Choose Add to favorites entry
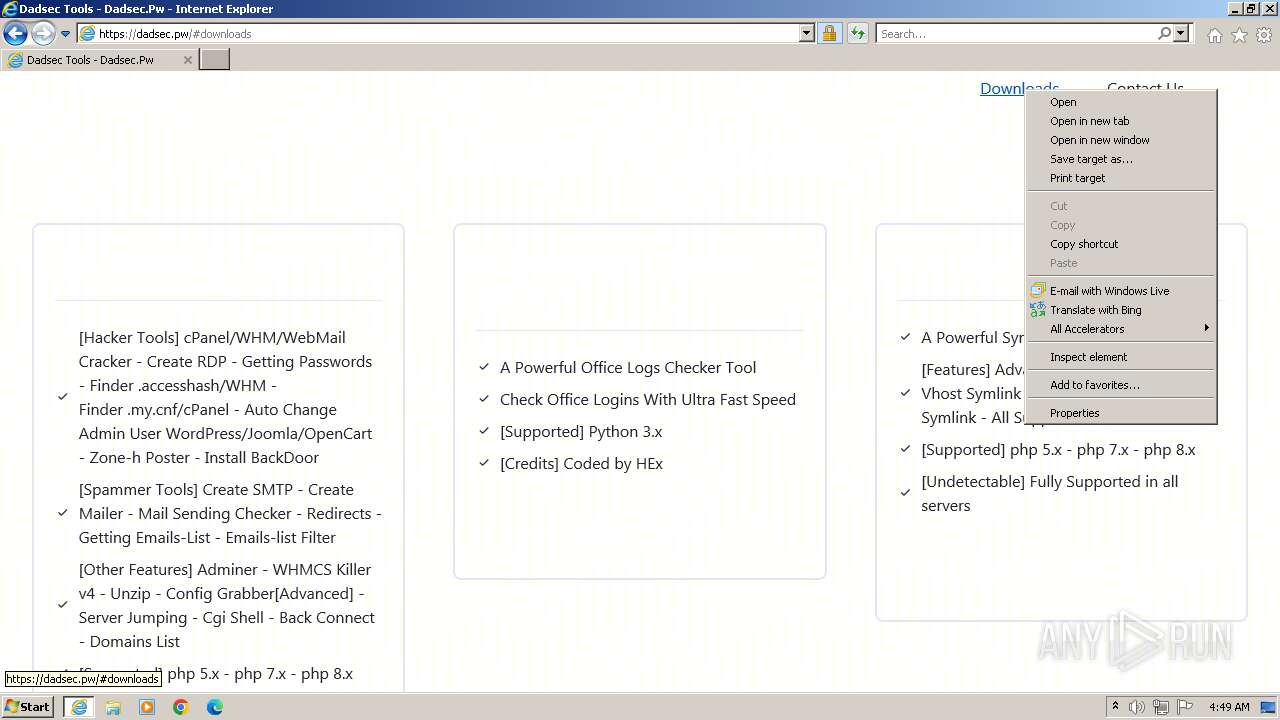The height and width of the screenshot is (720, 1280). click(1094, 385)
